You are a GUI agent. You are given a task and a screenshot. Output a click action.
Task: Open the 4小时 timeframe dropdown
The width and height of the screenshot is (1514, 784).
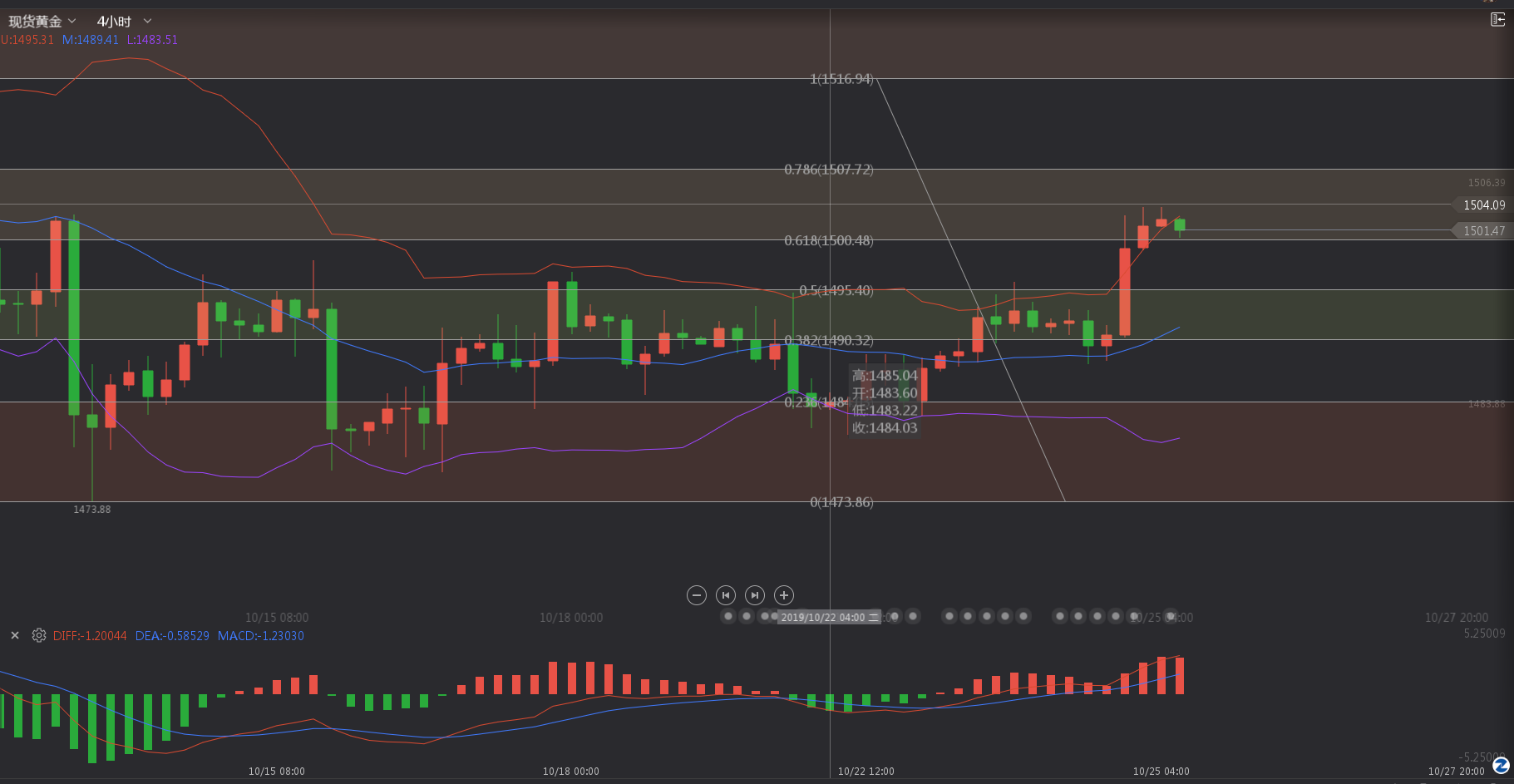tap(124, 22)
